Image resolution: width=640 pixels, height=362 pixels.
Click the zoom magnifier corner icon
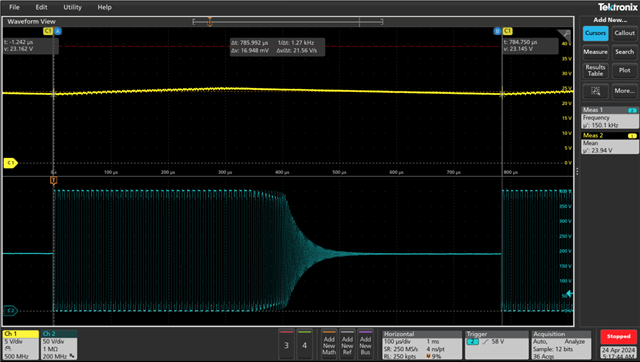[x=564, y=35]
